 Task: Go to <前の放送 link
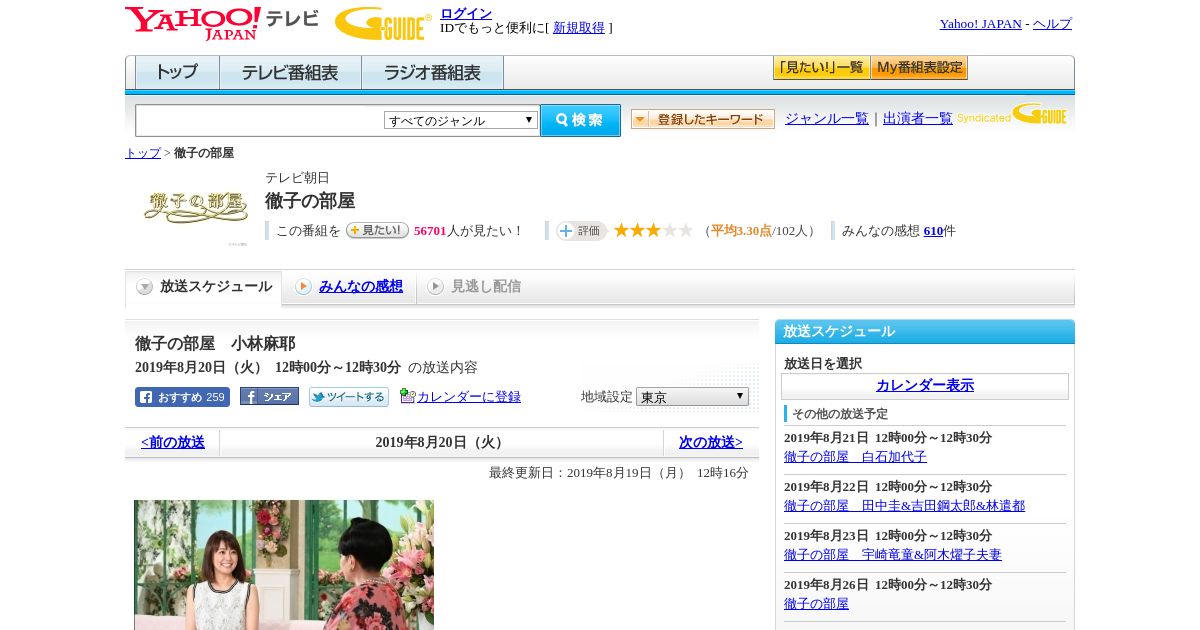point(173,442)
